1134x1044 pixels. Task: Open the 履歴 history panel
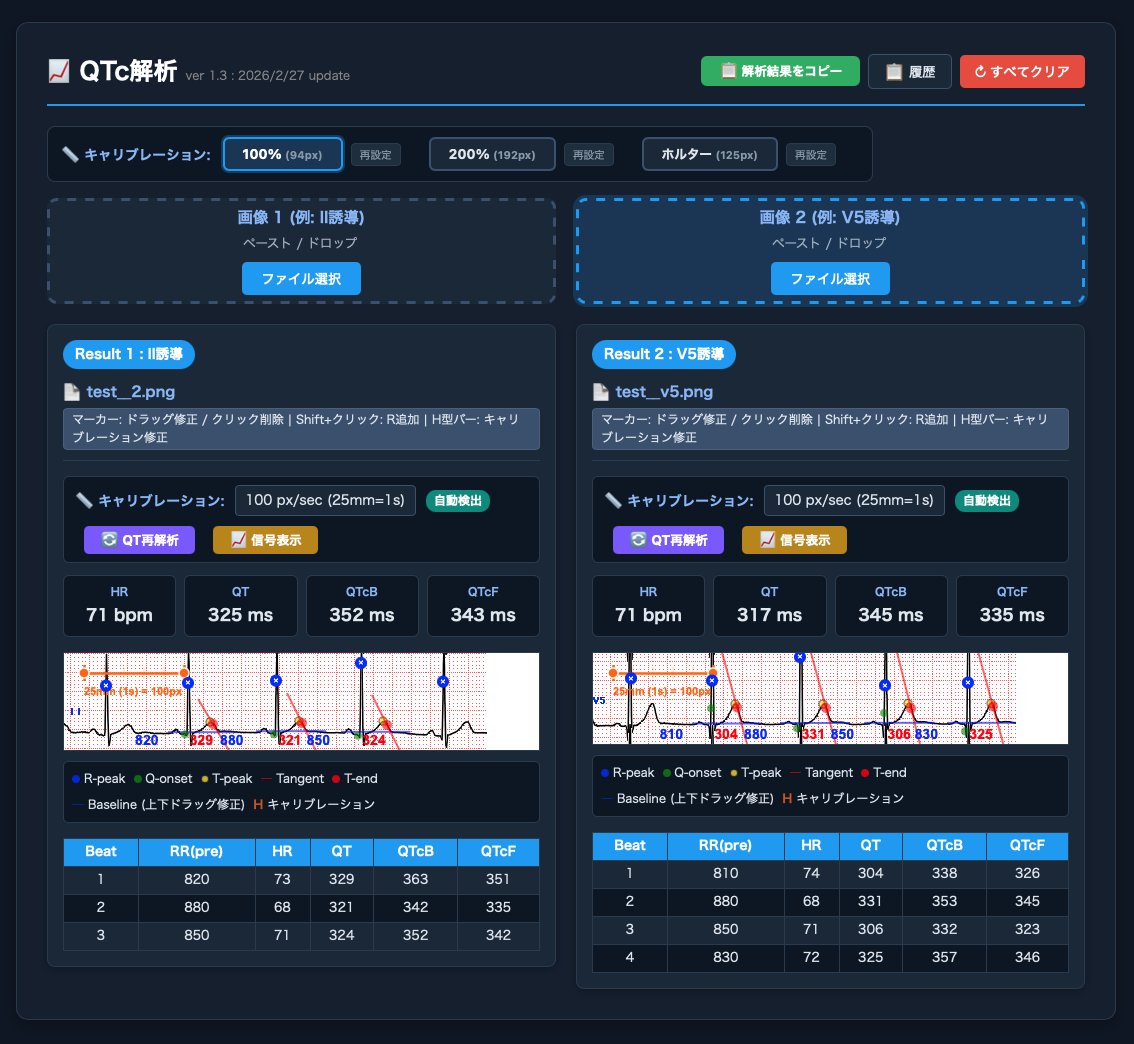pos(909,72)
